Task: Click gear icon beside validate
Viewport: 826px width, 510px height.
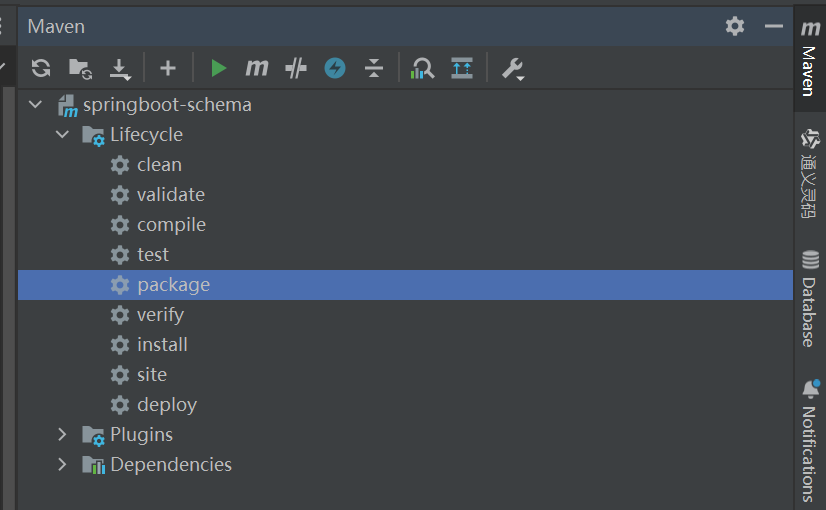Action: point(120,195)
